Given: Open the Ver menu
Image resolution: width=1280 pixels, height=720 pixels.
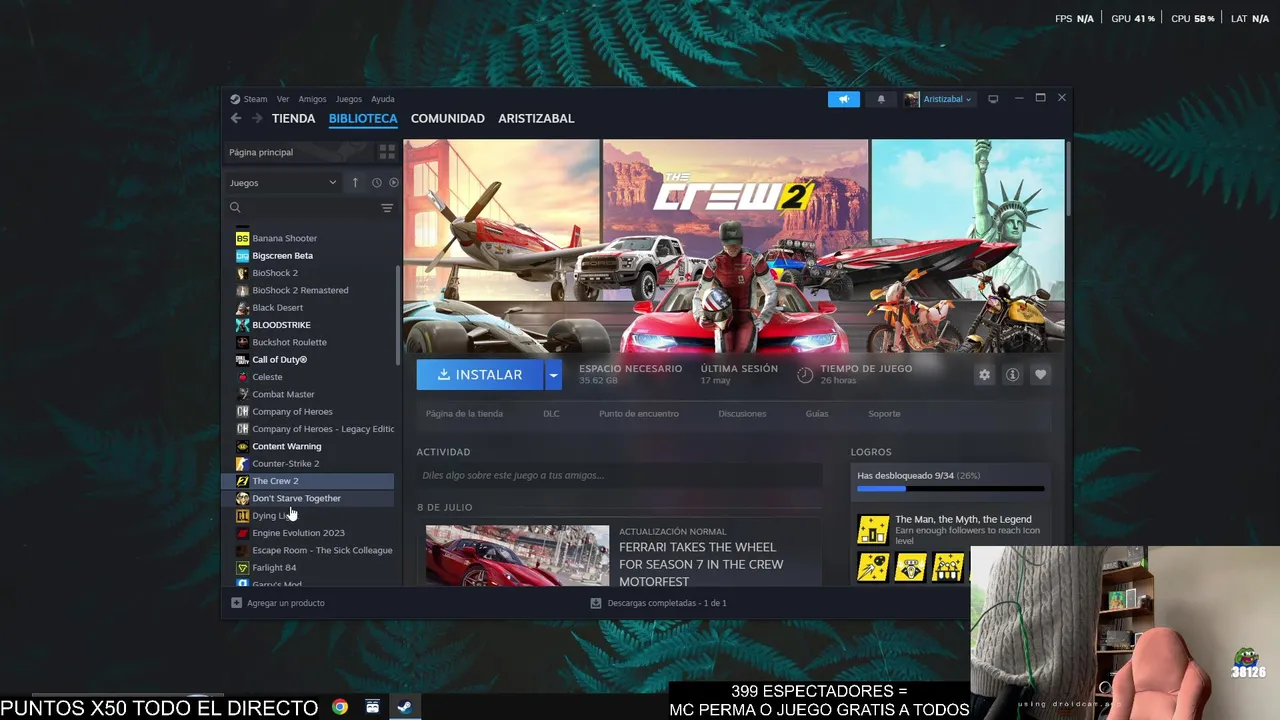Looking at the screenshot, I should tap(283, 99).
